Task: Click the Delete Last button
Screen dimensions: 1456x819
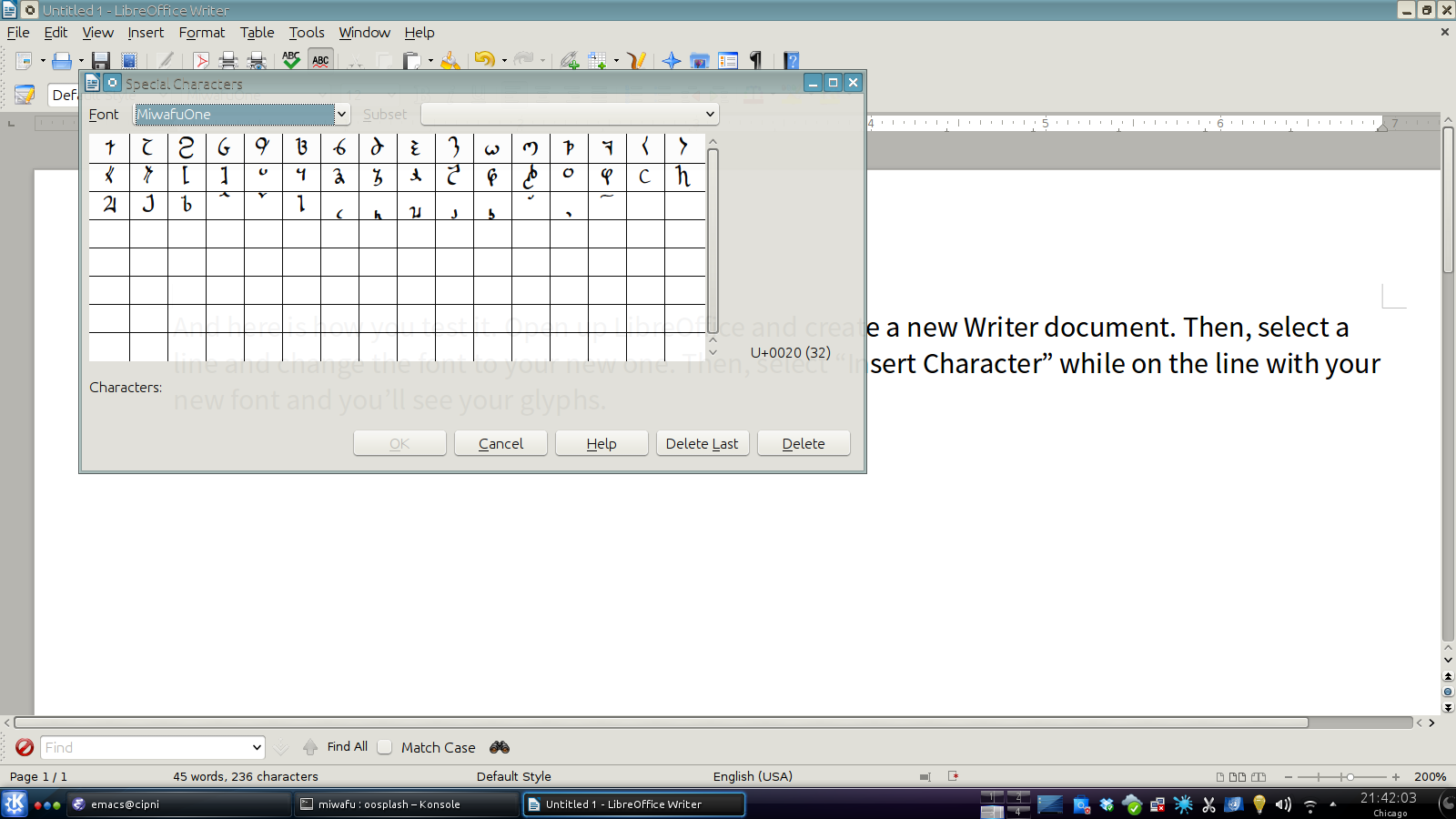Action: pyautogui.click(x=703, y=443)
